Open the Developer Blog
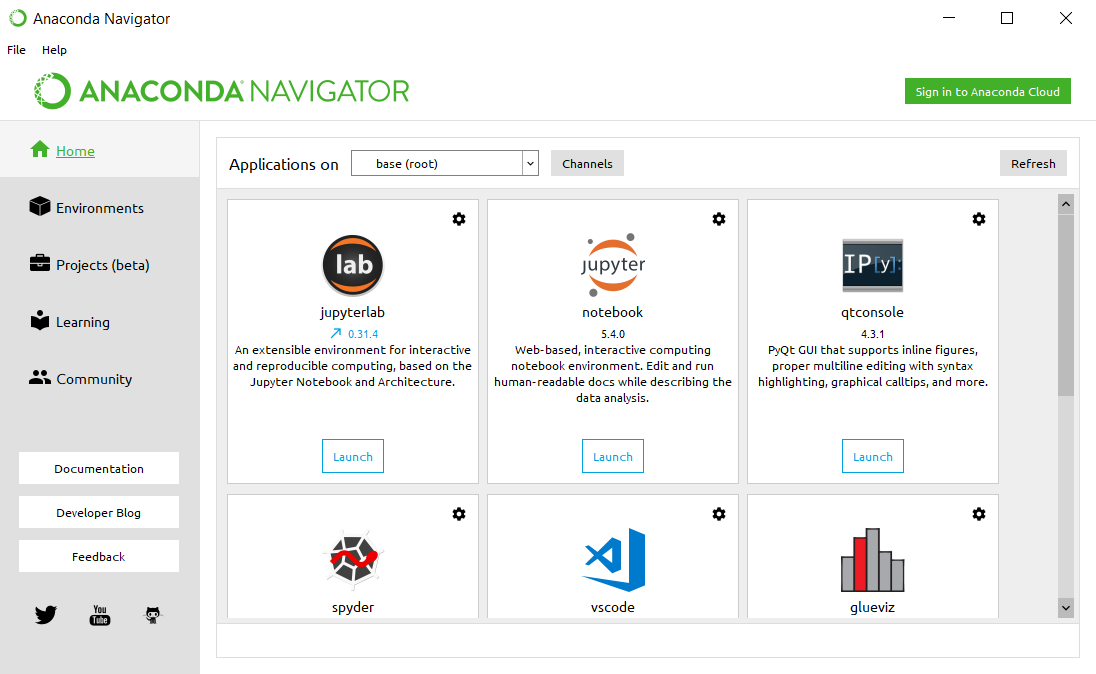Screen dimensions: 1096x674 (99, 512)
